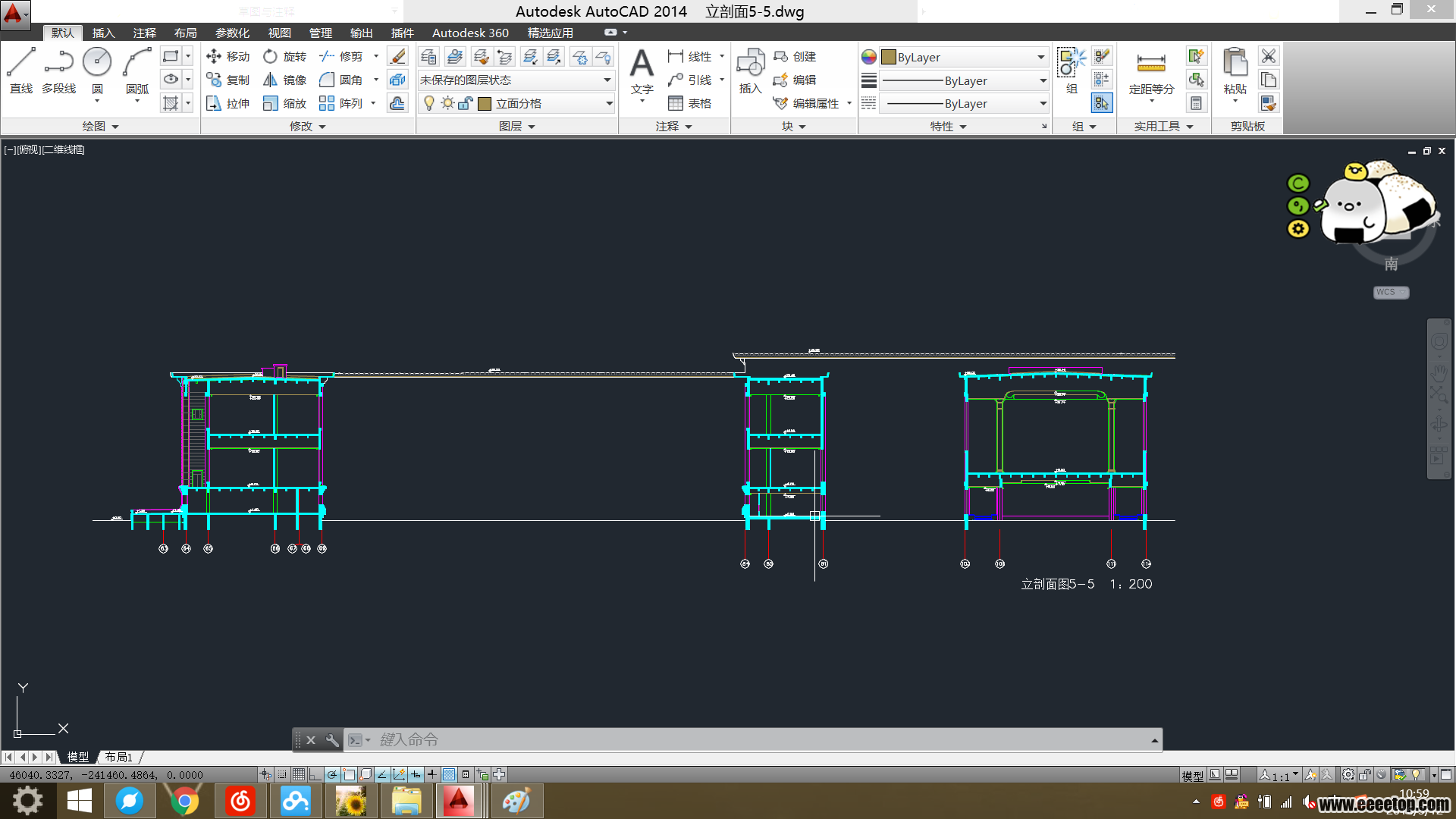
Task: Click the 旋转 (Rotate) tool
Action: (x=284, y=57)
